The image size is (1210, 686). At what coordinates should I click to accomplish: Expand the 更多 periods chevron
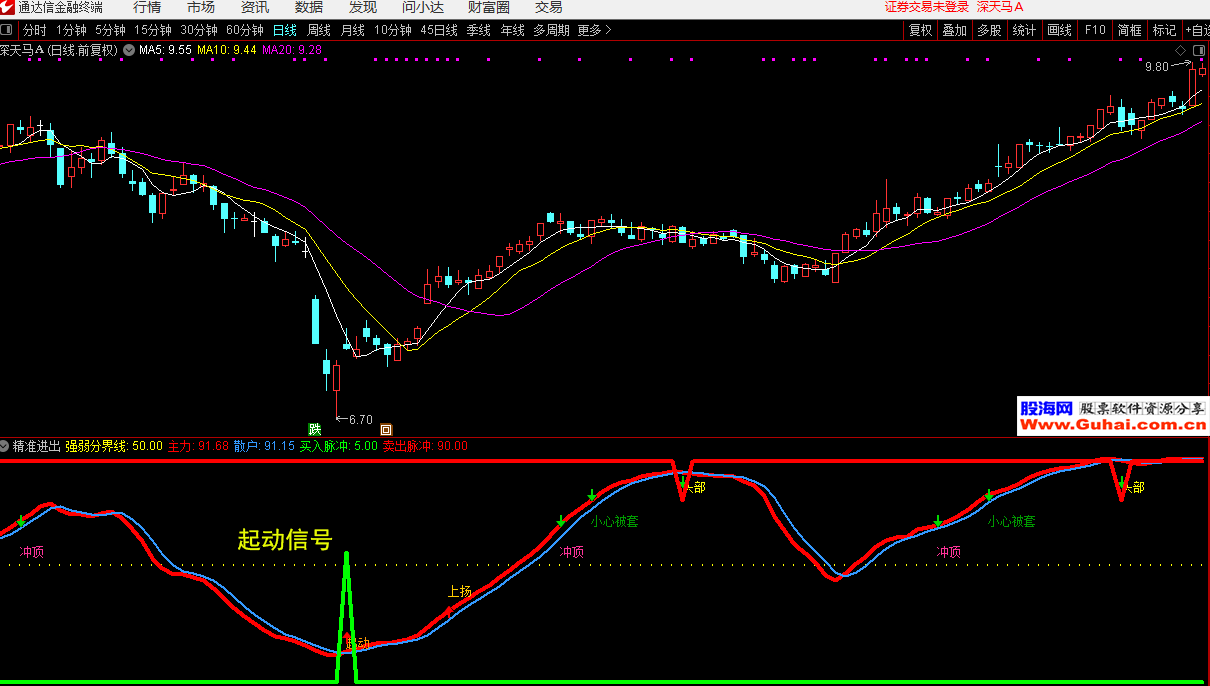[x=609, y=30]
